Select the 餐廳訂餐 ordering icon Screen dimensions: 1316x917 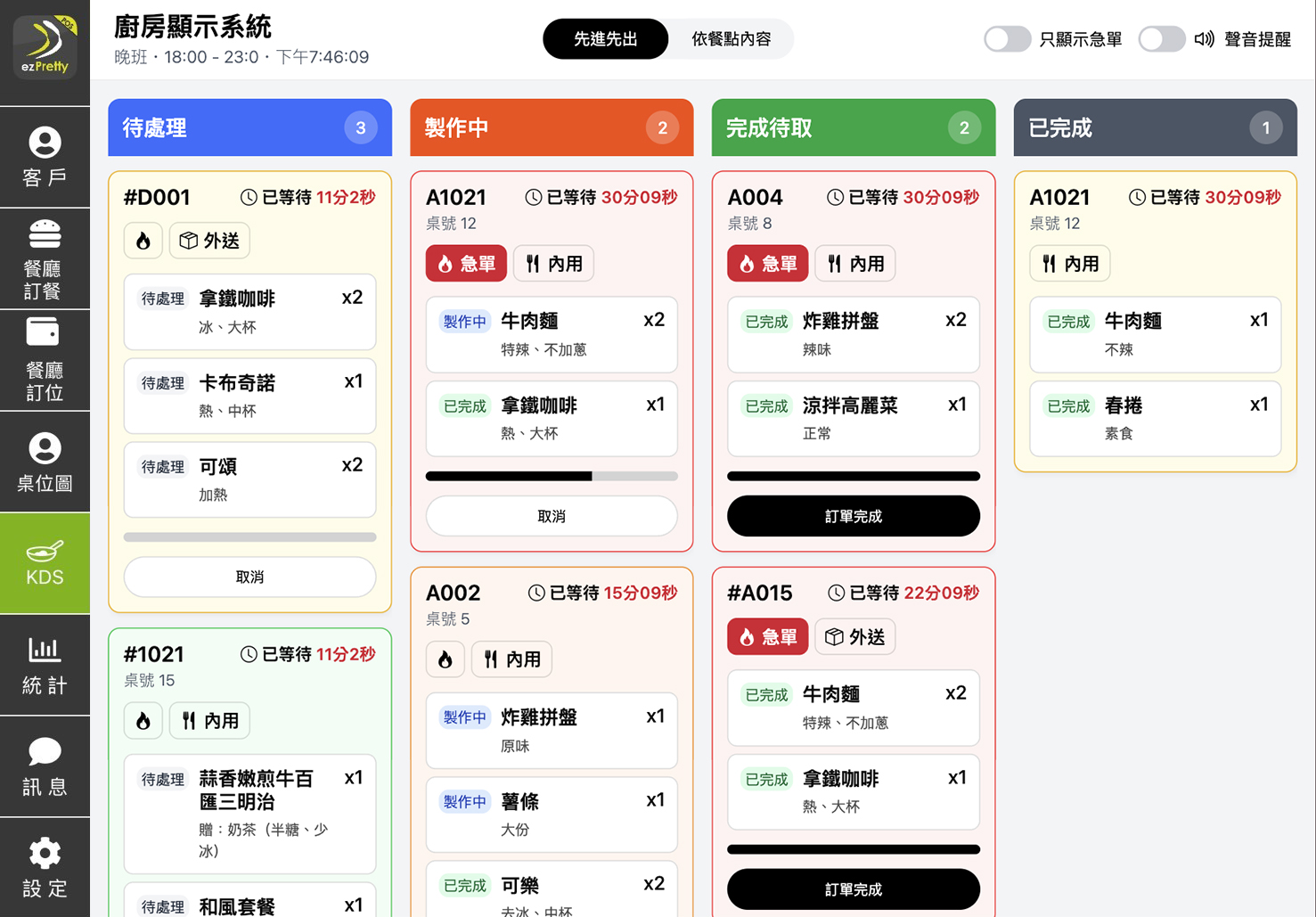[x=45, y=258]
